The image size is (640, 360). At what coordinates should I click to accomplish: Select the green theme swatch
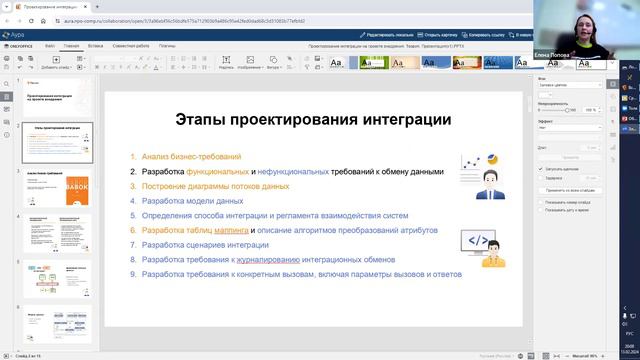(374, 63)
